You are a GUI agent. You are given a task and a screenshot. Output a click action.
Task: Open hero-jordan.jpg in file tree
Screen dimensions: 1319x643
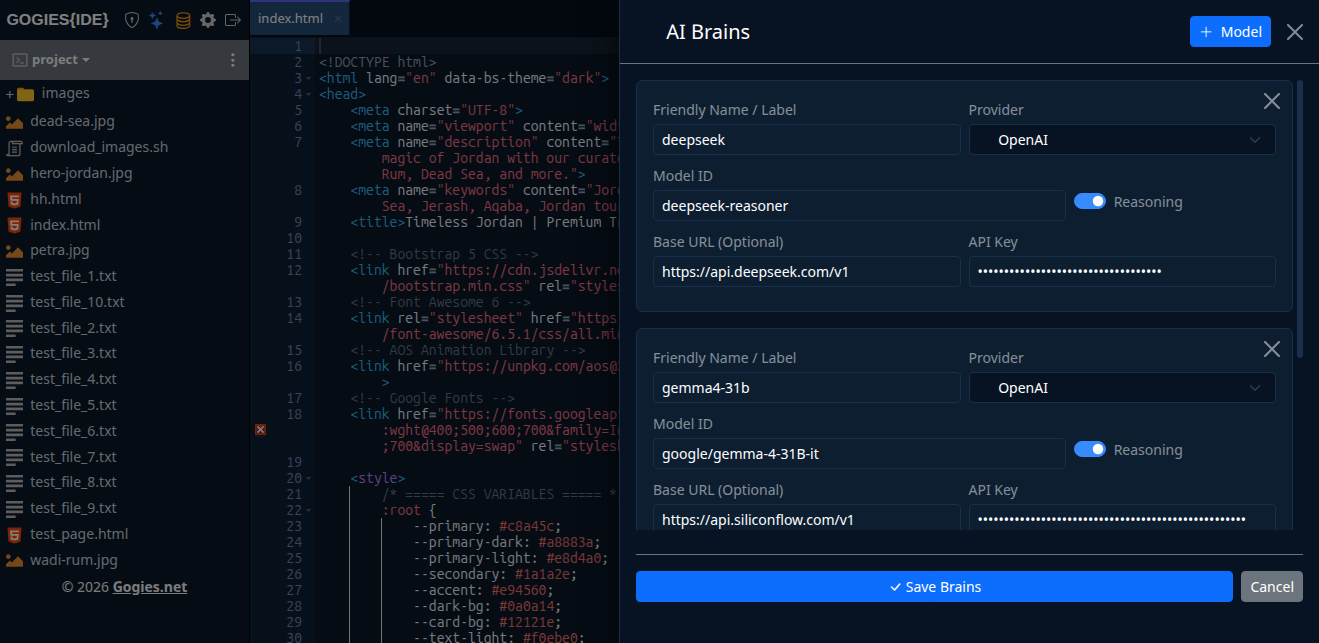(x=81, y=173)
